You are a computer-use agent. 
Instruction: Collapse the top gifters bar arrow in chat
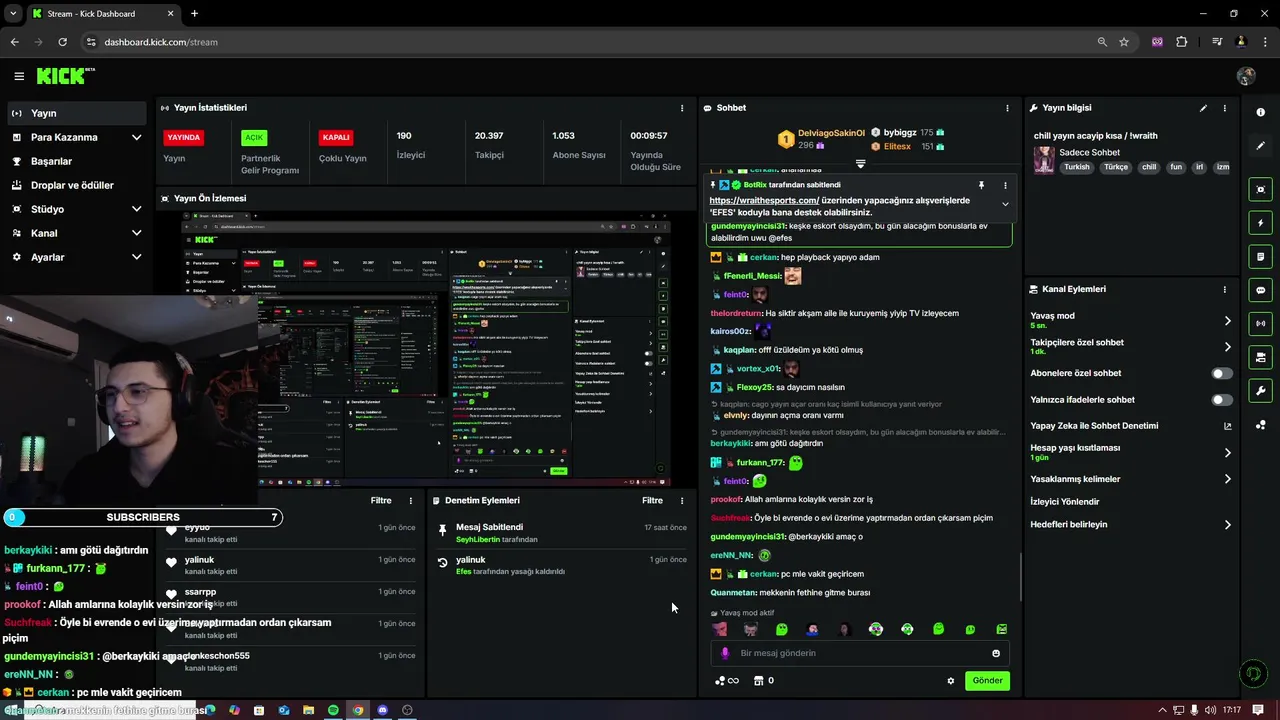point(860,163)
